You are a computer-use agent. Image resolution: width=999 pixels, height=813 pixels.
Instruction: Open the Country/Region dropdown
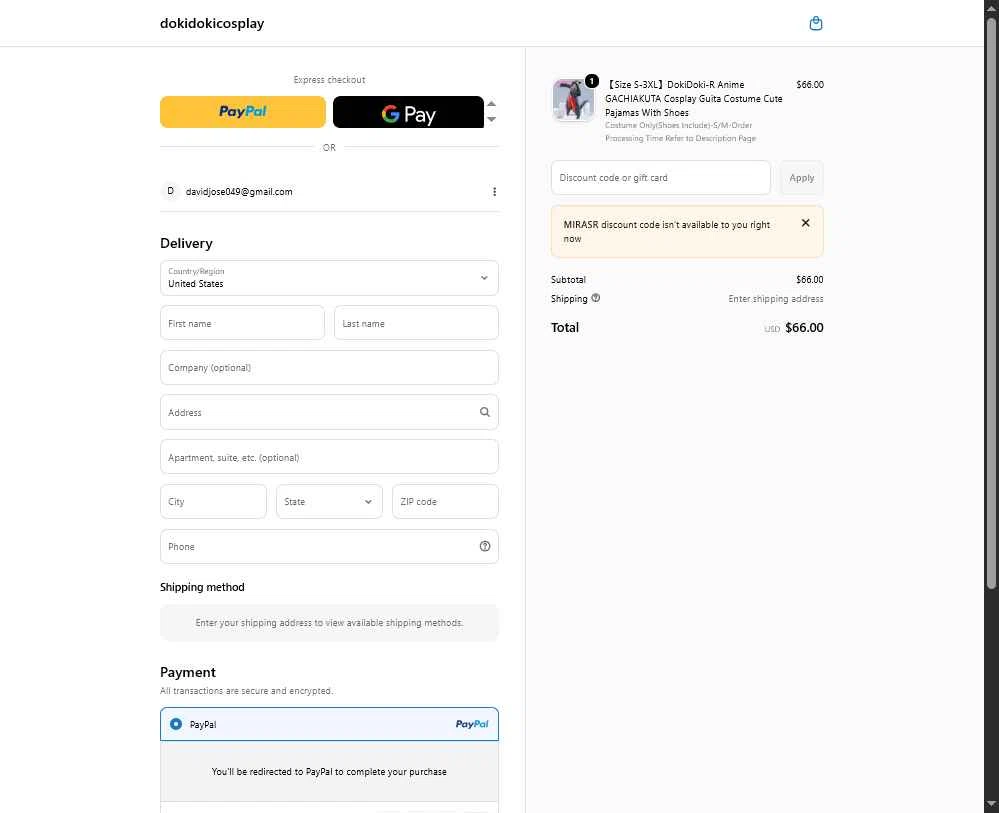(x=329, y=278)
